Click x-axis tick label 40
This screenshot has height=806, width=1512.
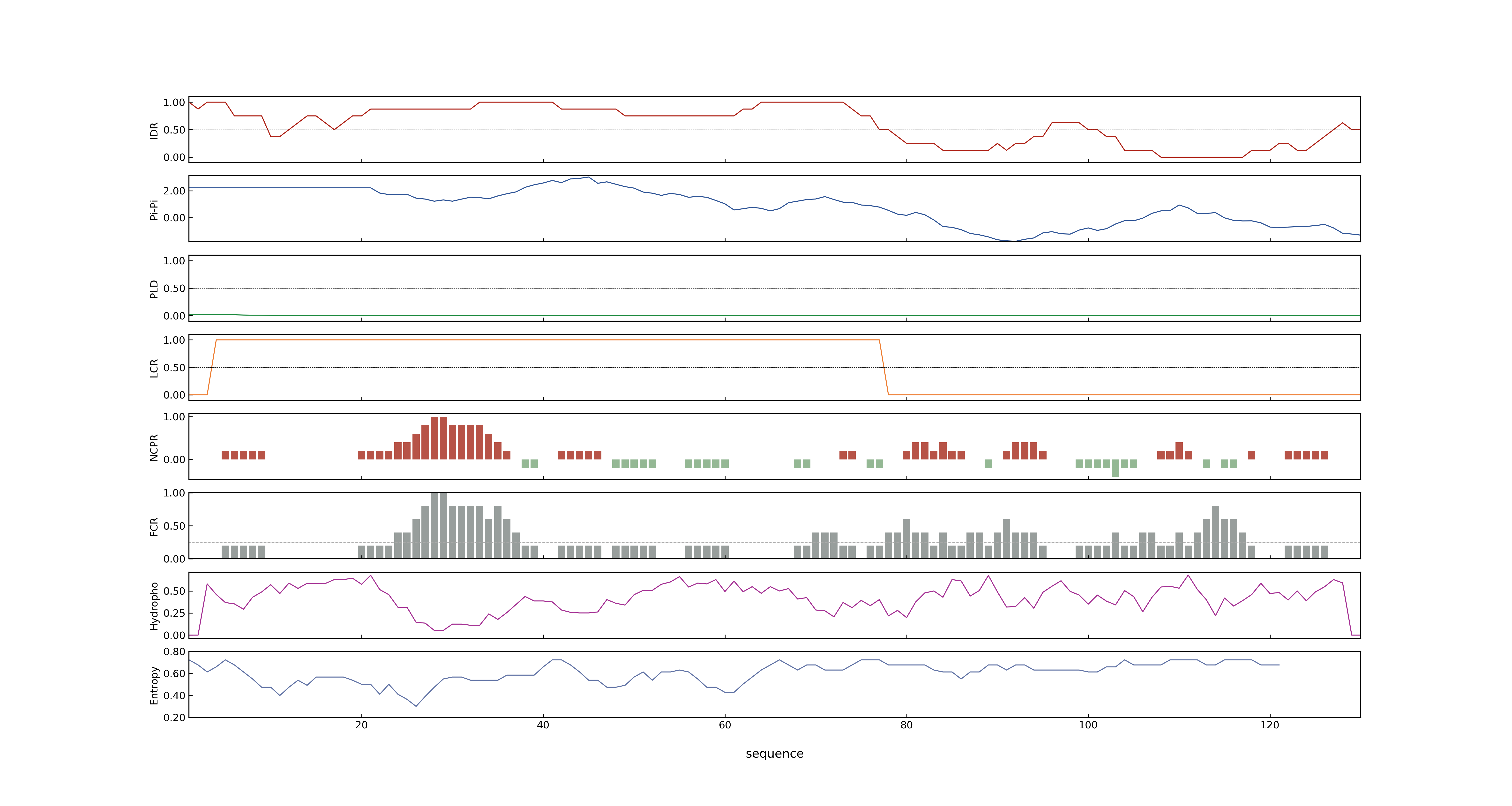[x=543, y=725]
